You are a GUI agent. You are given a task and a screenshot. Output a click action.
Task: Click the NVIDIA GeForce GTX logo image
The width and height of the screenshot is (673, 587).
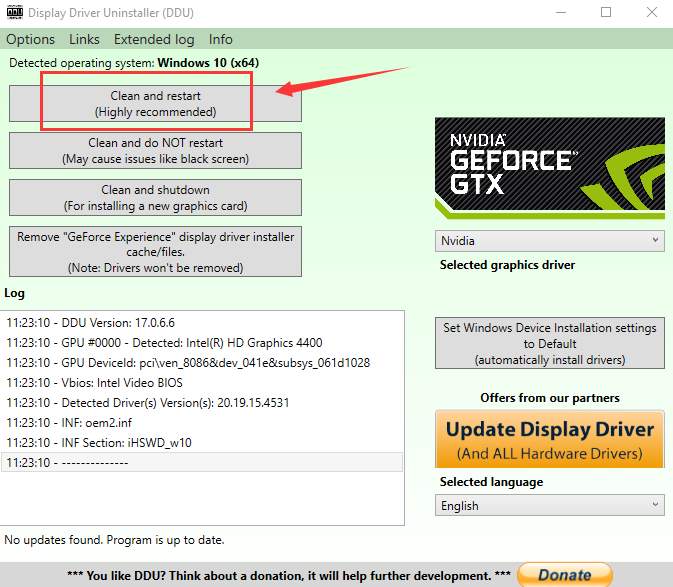pos(550,168)
